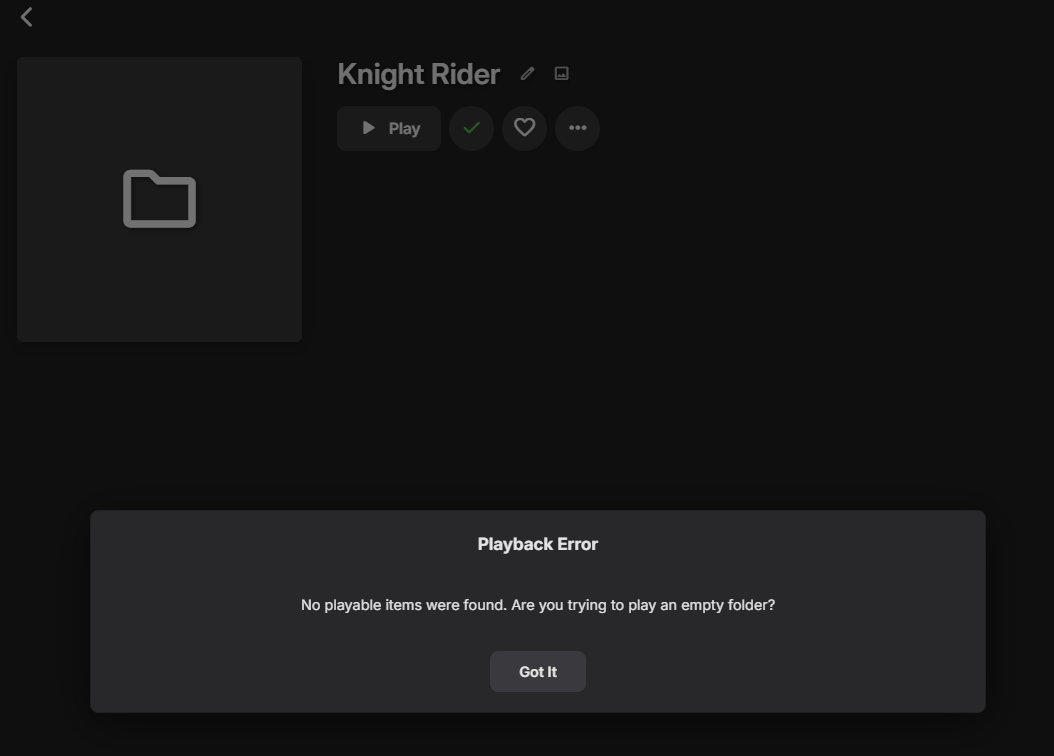The image size is (1054, 756).
Task: Open the three-dots more options menu
Action: click(577, 128)
